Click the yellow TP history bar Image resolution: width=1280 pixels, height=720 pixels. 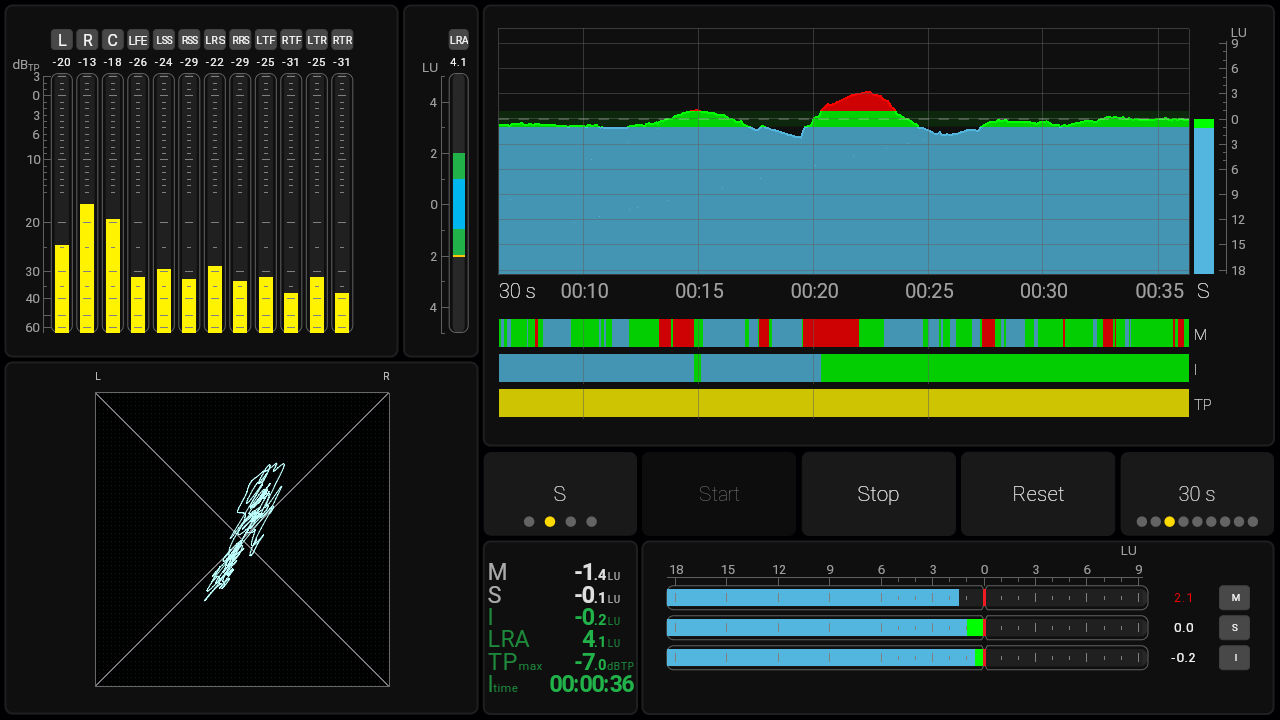pyautogui.click(x=843, y=403)
